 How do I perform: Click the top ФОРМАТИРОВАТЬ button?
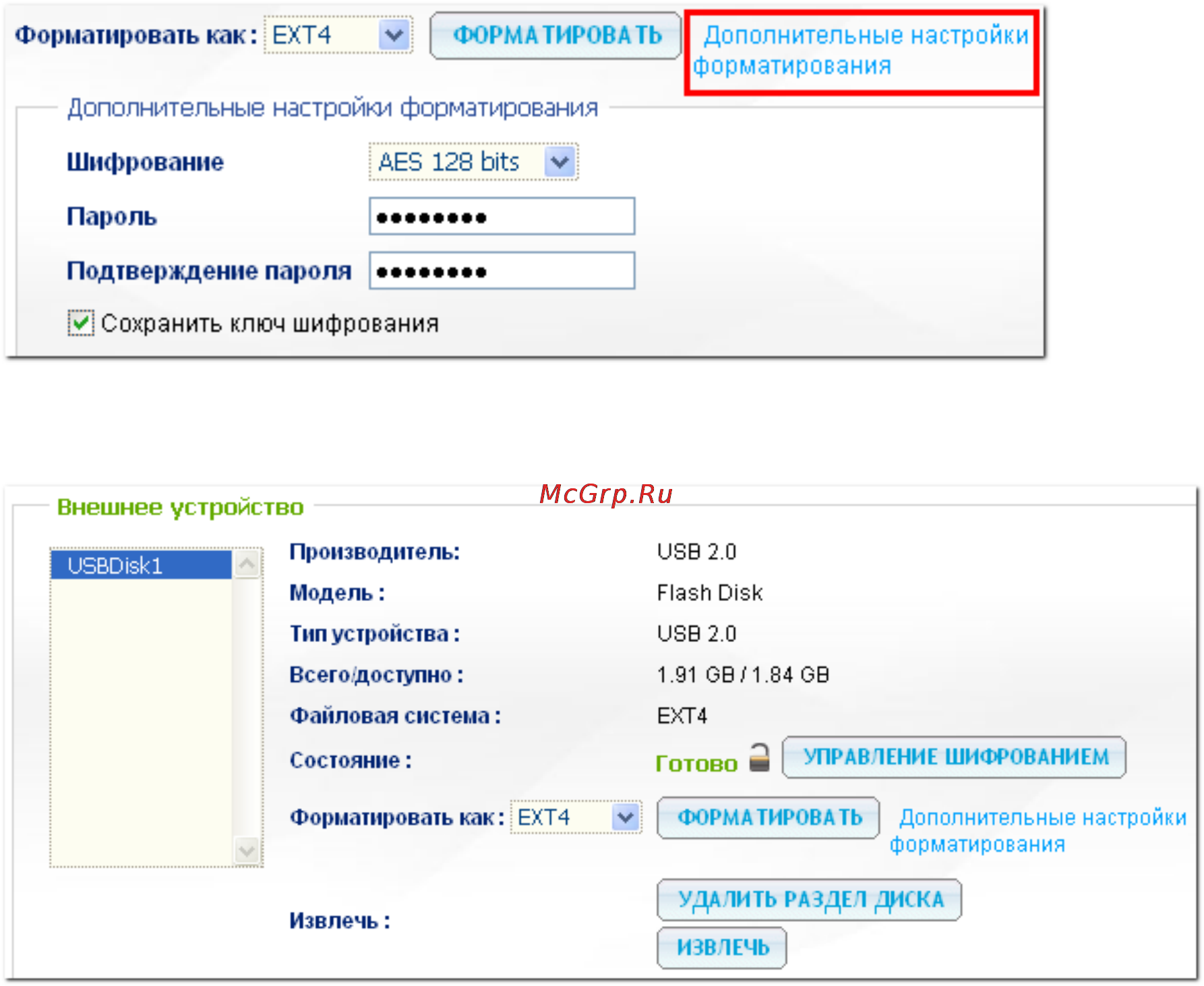click(556, 35)
